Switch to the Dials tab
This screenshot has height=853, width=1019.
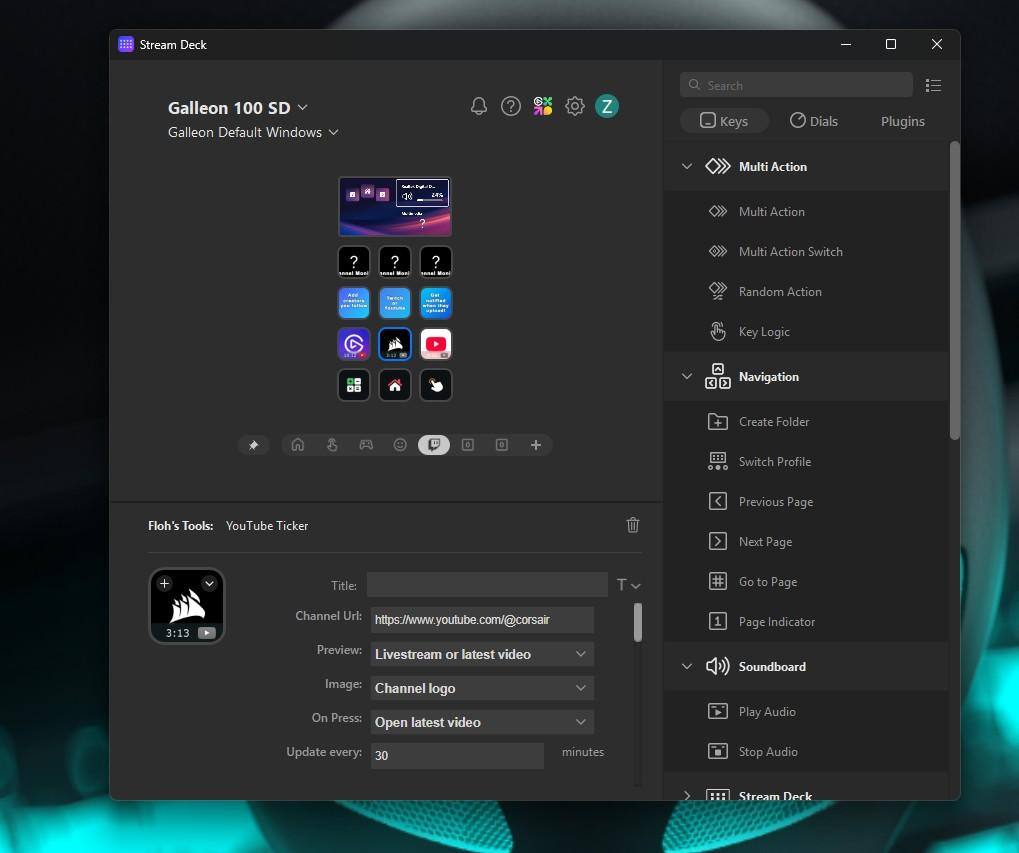click(x=814, y=121)
